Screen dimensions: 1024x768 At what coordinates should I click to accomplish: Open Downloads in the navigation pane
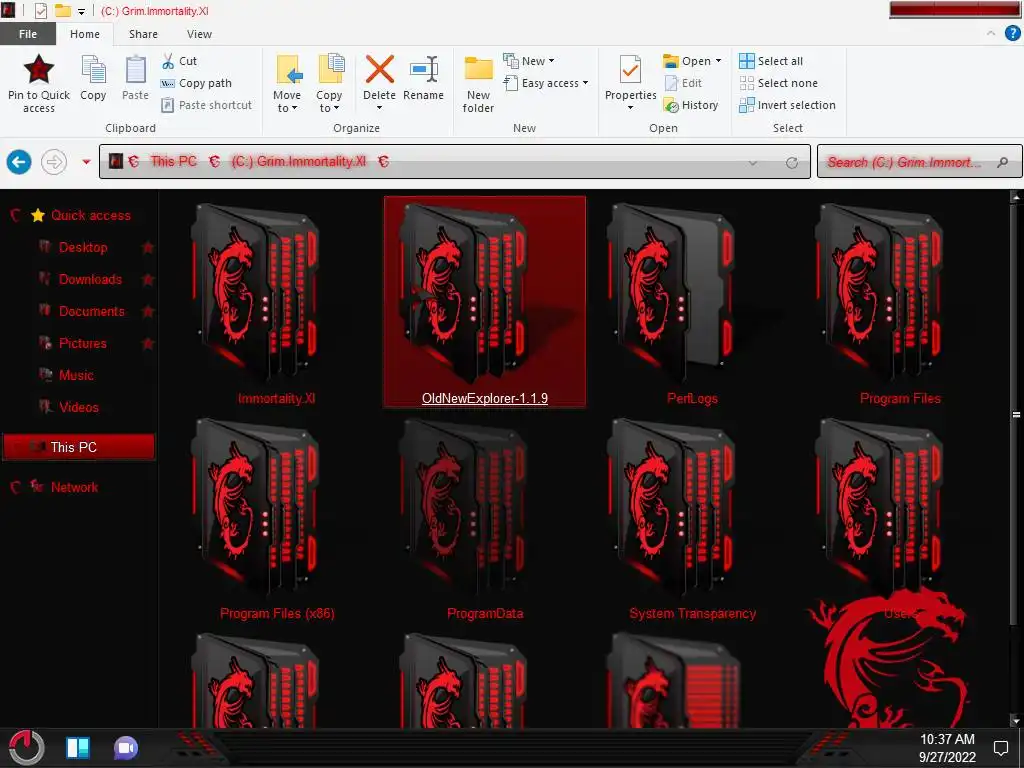coord(90,279)
